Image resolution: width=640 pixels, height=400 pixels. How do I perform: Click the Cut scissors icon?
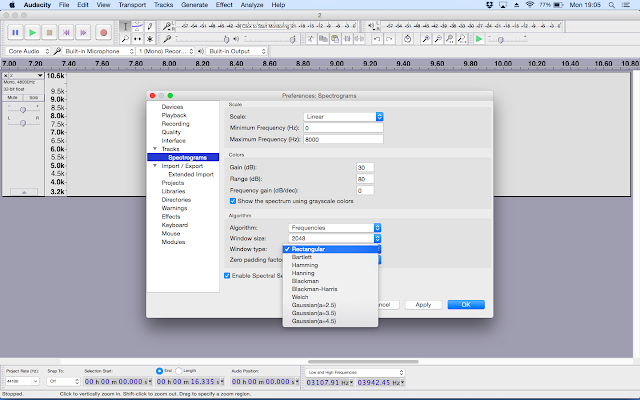click(311, 39)
